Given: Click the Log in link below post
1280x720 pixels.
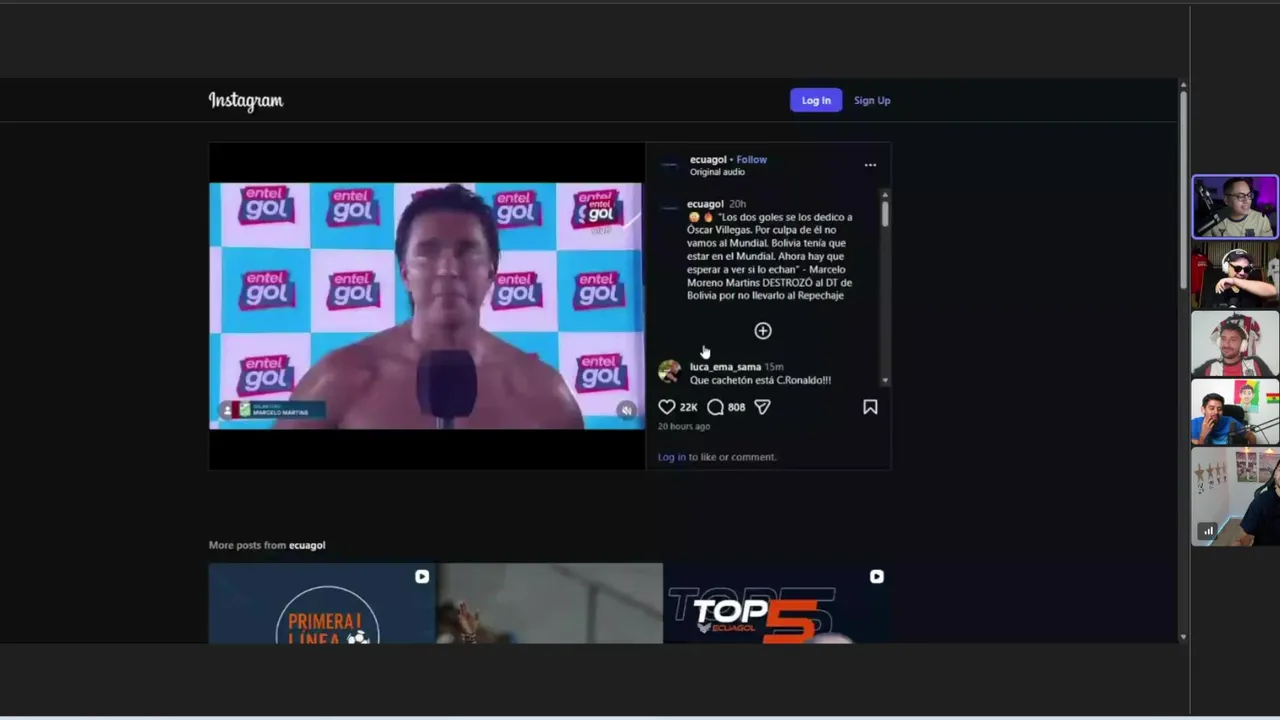Looking at the screenshot, I should tap(672, 457).
